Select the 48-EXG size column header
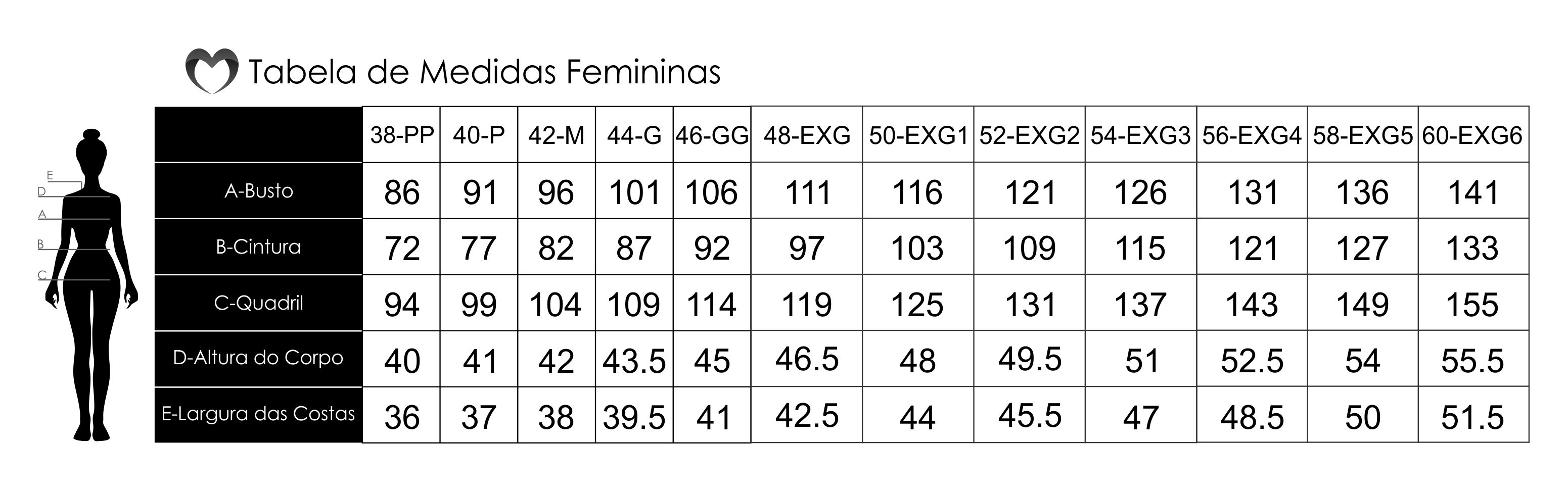1568x492 pixels. pos(807,134)
